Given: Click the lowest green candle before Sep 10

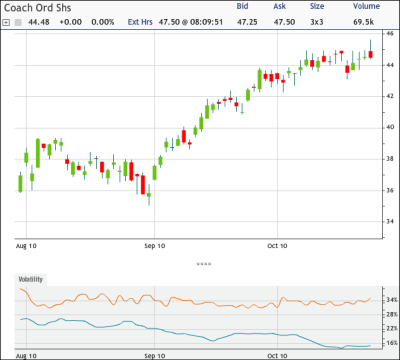Looking at the screenshot, I should 149,195.
